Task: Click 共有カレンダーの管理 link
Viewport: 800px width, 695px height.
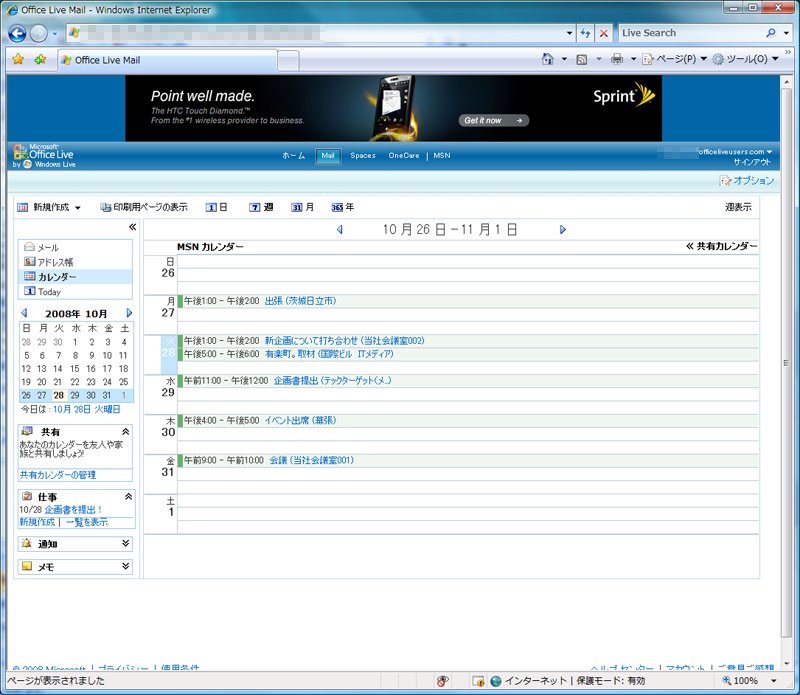Action: click(x=58, y=475)
